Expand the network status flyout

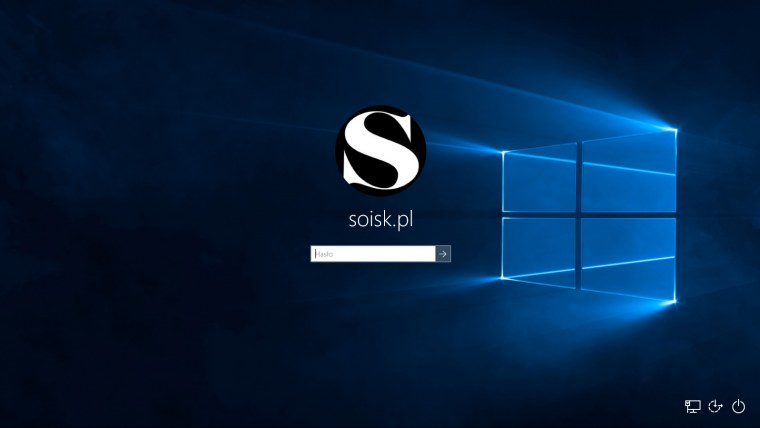pos(692,406)
